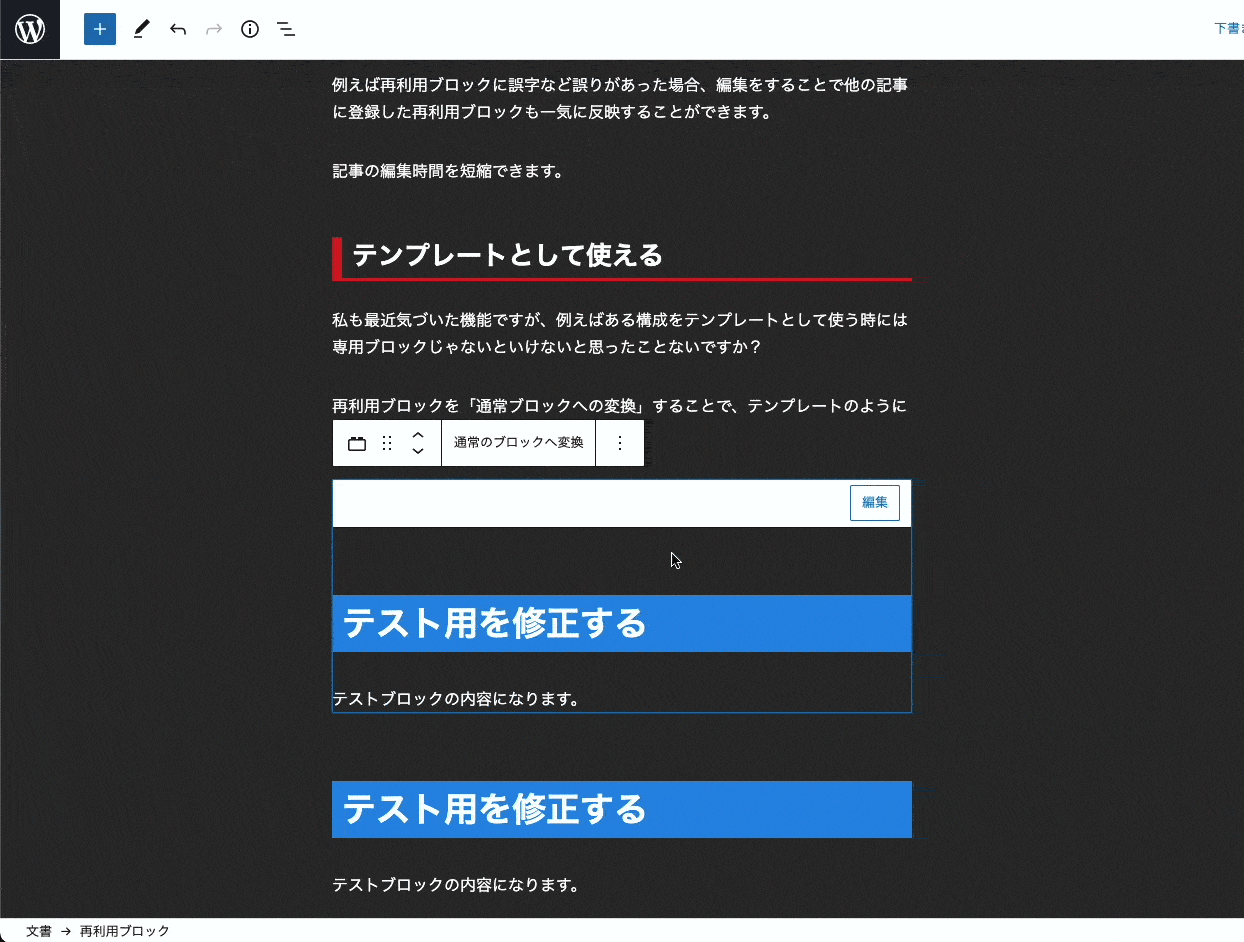Select the pencil Tools icon
1244x942 pixels.
[x=140, y=29]
